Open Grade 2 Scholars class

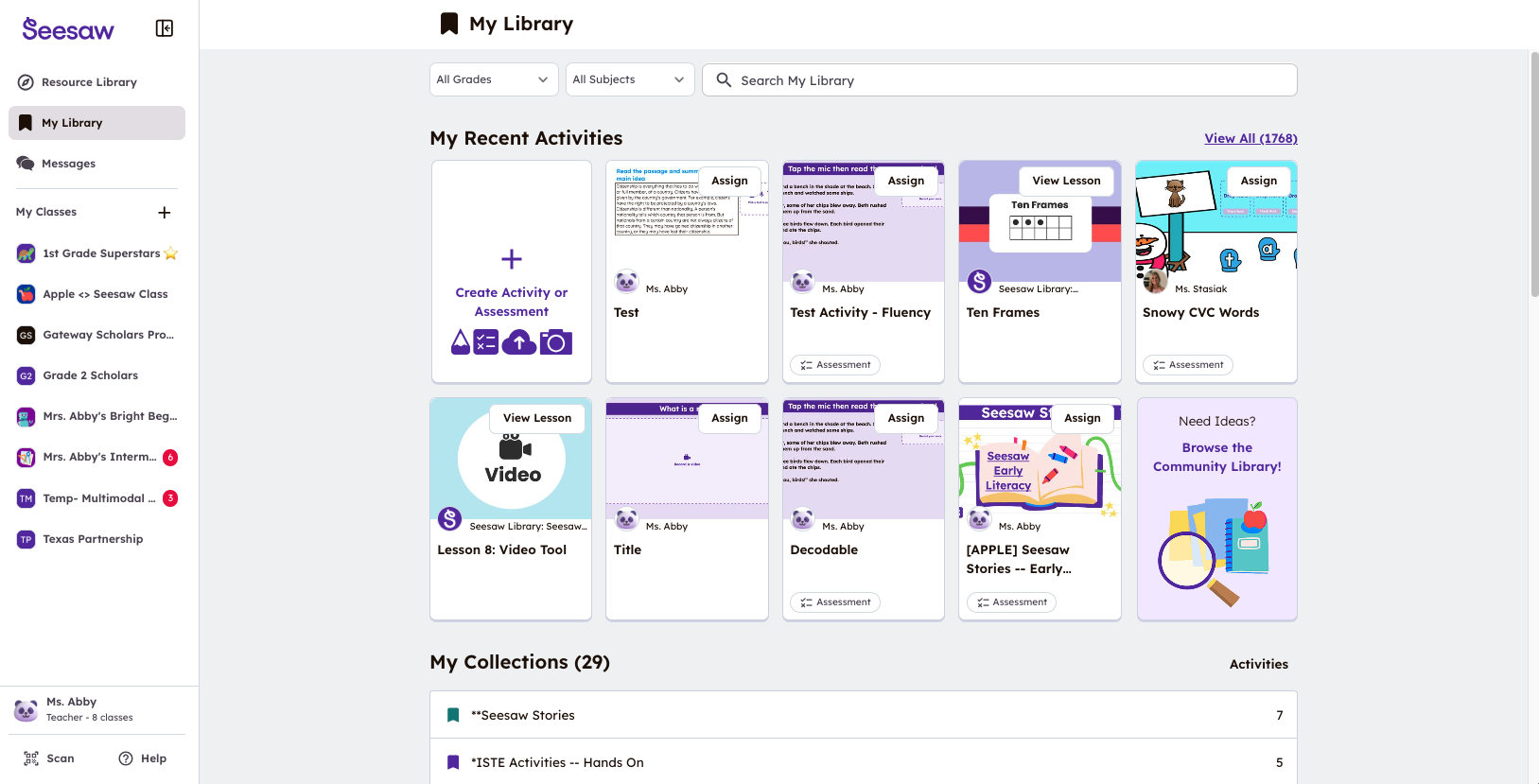[x=96, y=375]
